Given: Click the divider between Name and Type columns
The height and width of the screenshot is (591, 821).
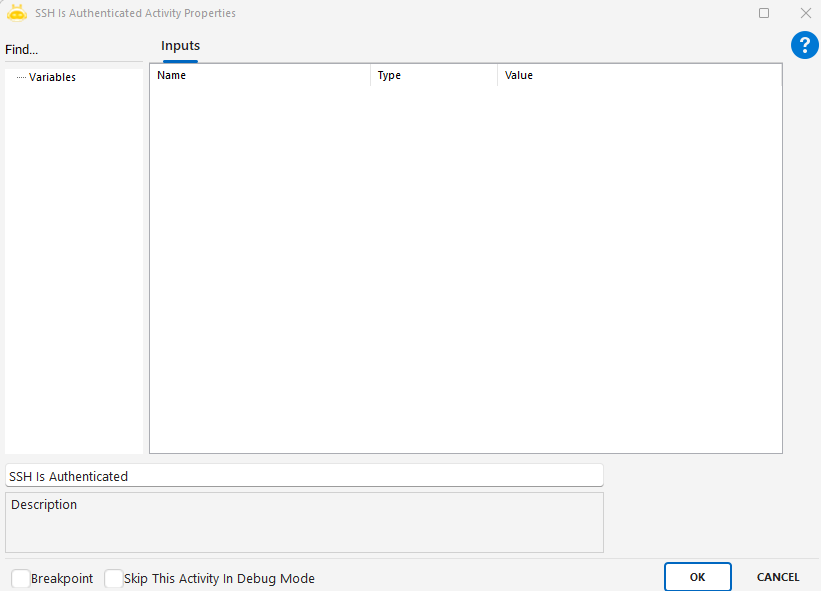Looking at the screenshot, I should (x=370, y=76).
